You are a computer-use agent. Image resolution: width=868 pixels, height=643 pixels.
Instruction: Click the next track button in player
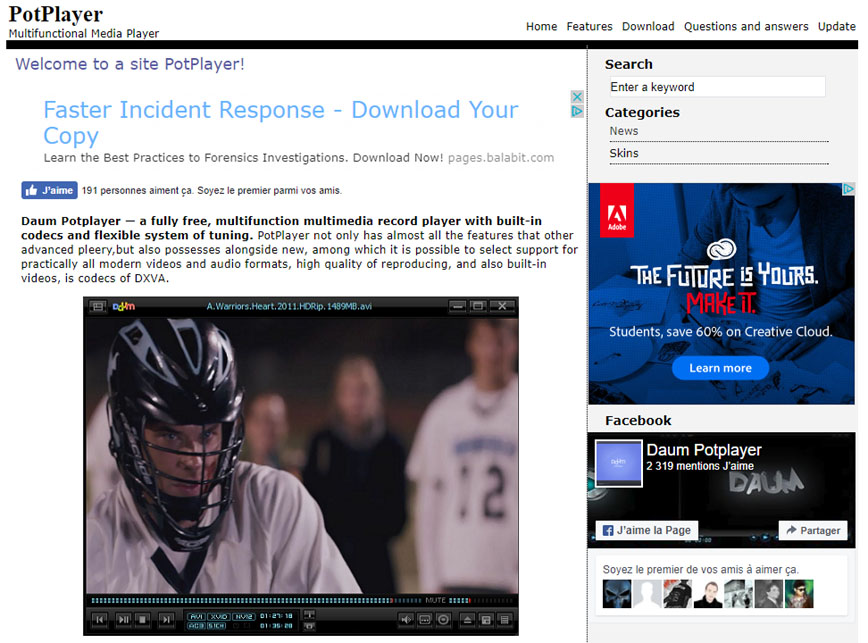(x=167, y=620)
